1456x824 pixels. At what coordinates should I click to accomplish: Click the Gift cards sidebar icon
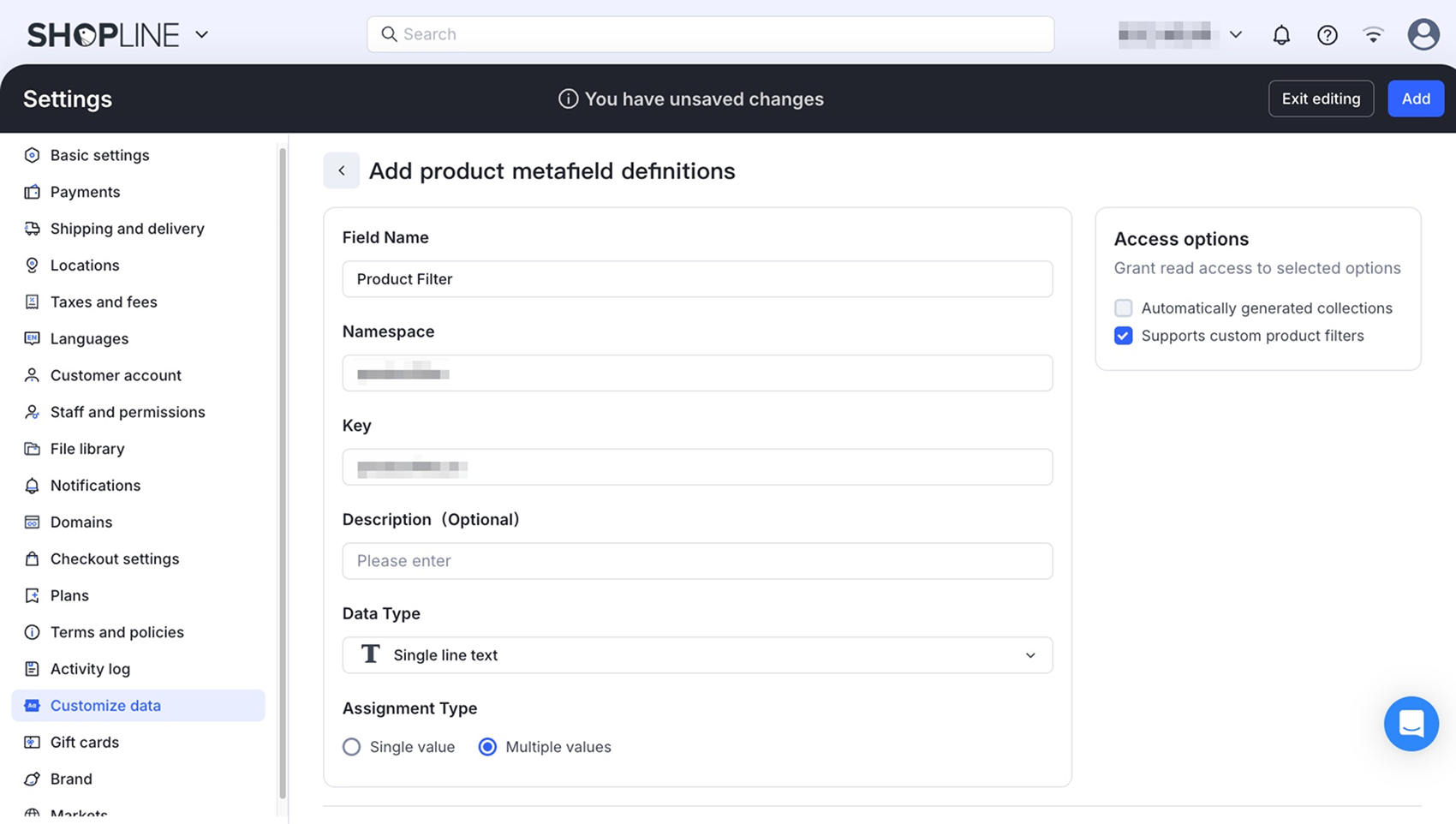(x=33, y=743)
